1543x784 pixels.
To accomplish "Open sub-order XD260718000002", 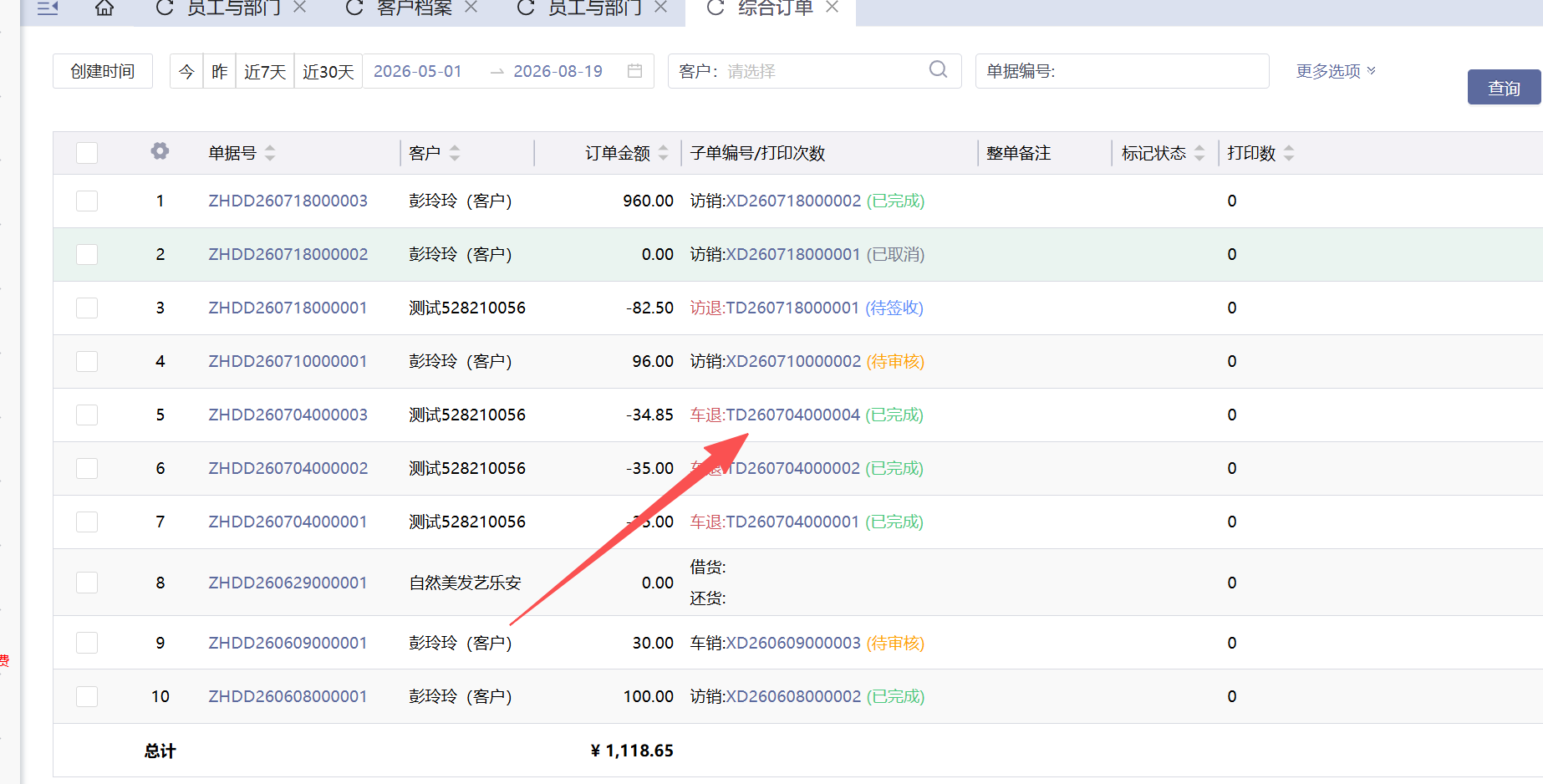I will [793, 201].
